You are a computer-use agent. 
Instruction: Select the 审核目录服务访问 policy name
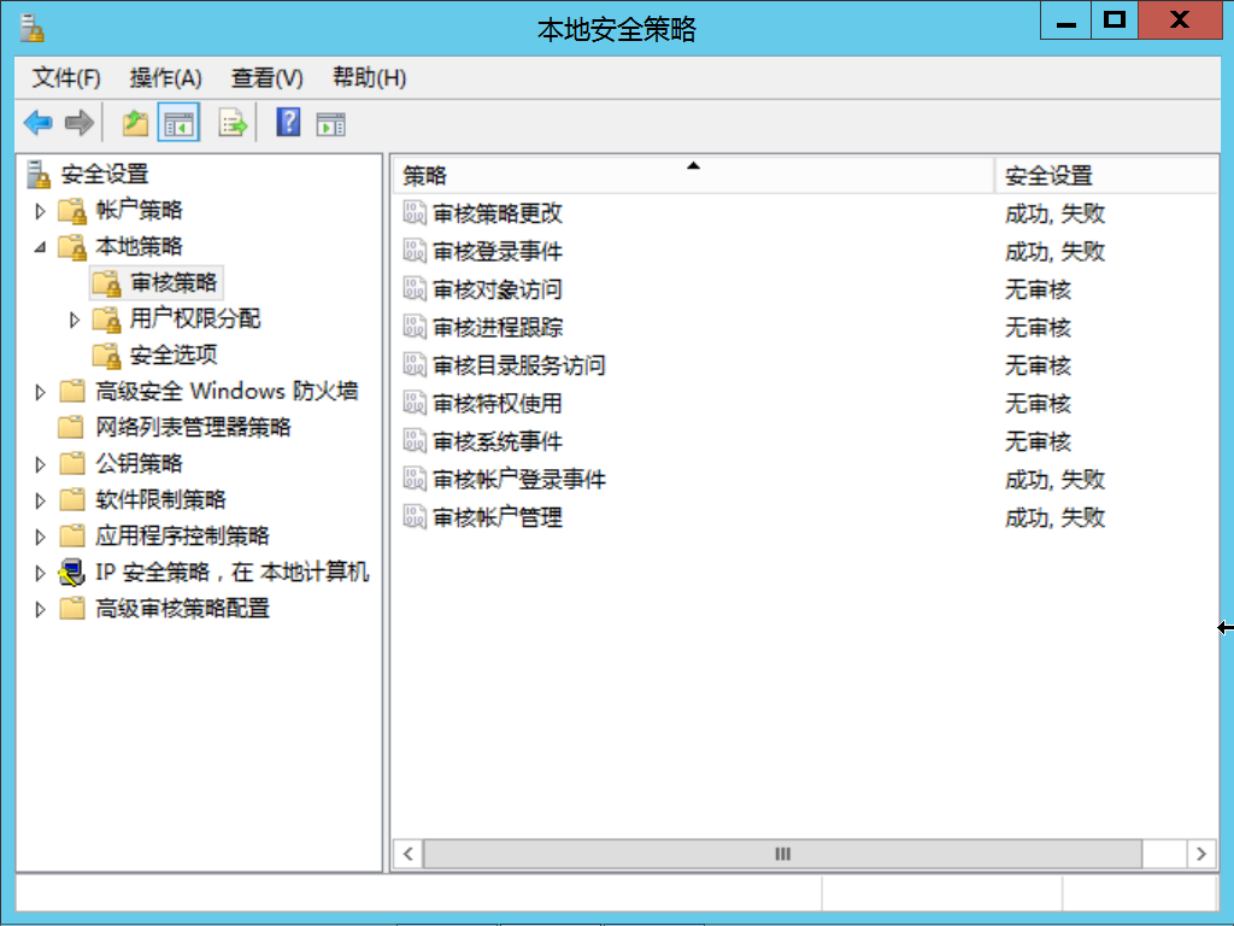519,365
